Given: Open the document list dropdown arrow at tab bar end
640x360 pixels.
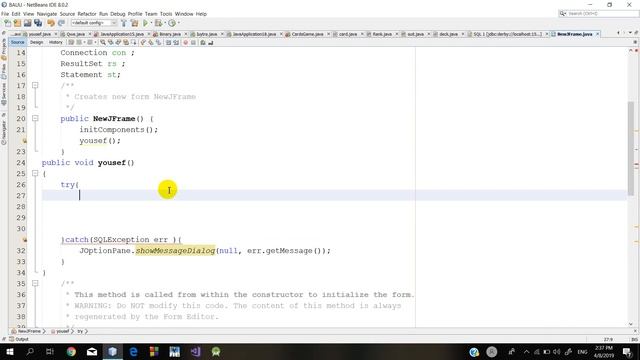Looking at the screenshot, I should 631,33.
